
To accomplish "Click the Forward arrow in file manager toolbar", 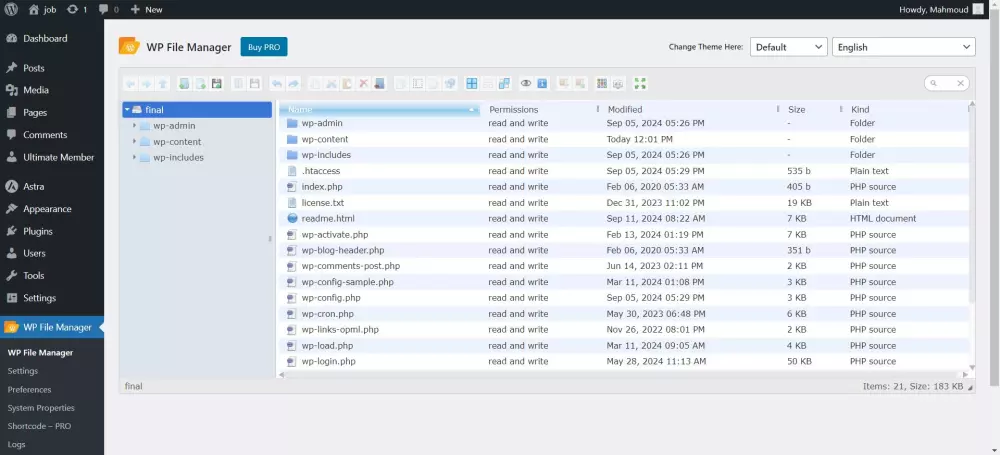I will pyautogui.click(x=146, y=84).
